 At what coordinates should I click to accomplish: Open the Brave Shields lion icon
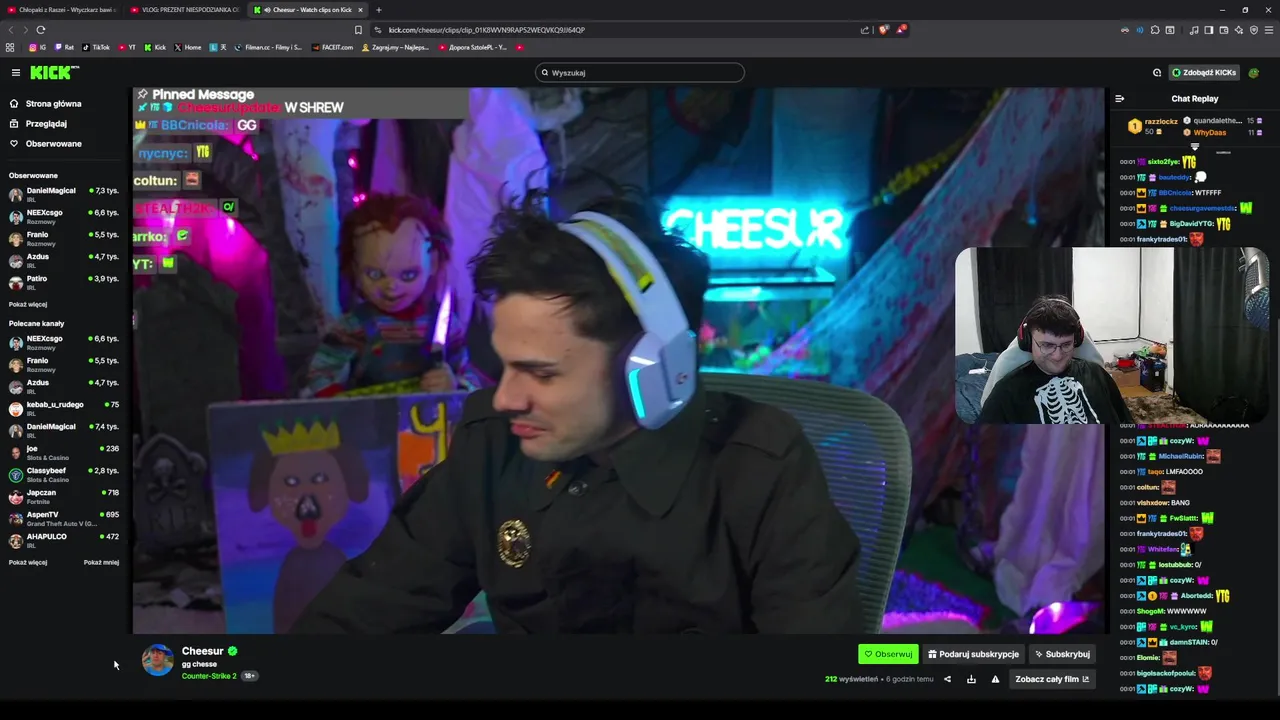click(x=883, y=30)
